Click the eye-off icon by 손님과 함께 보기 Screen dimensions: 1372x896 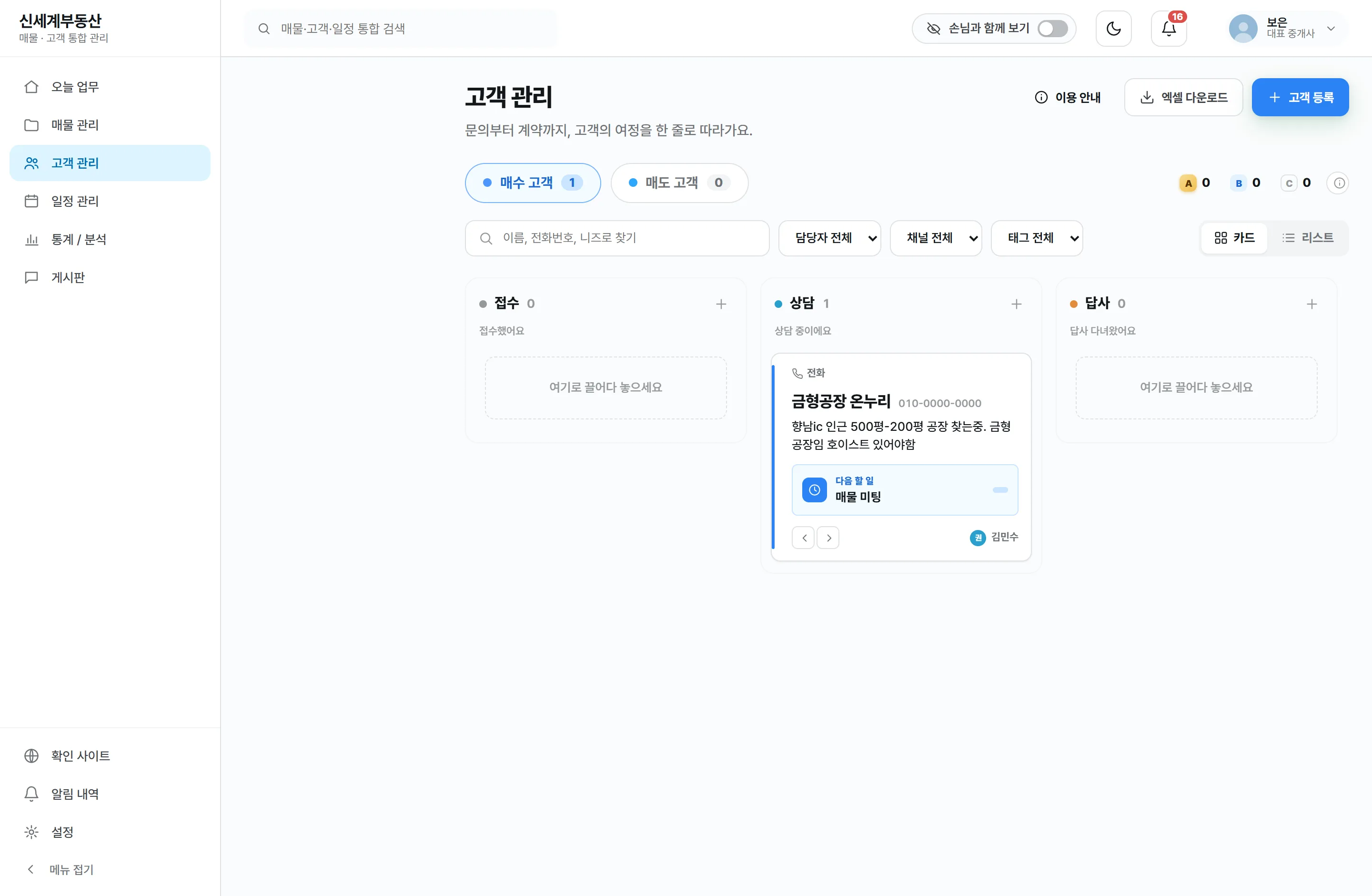[x=933, y=28]
